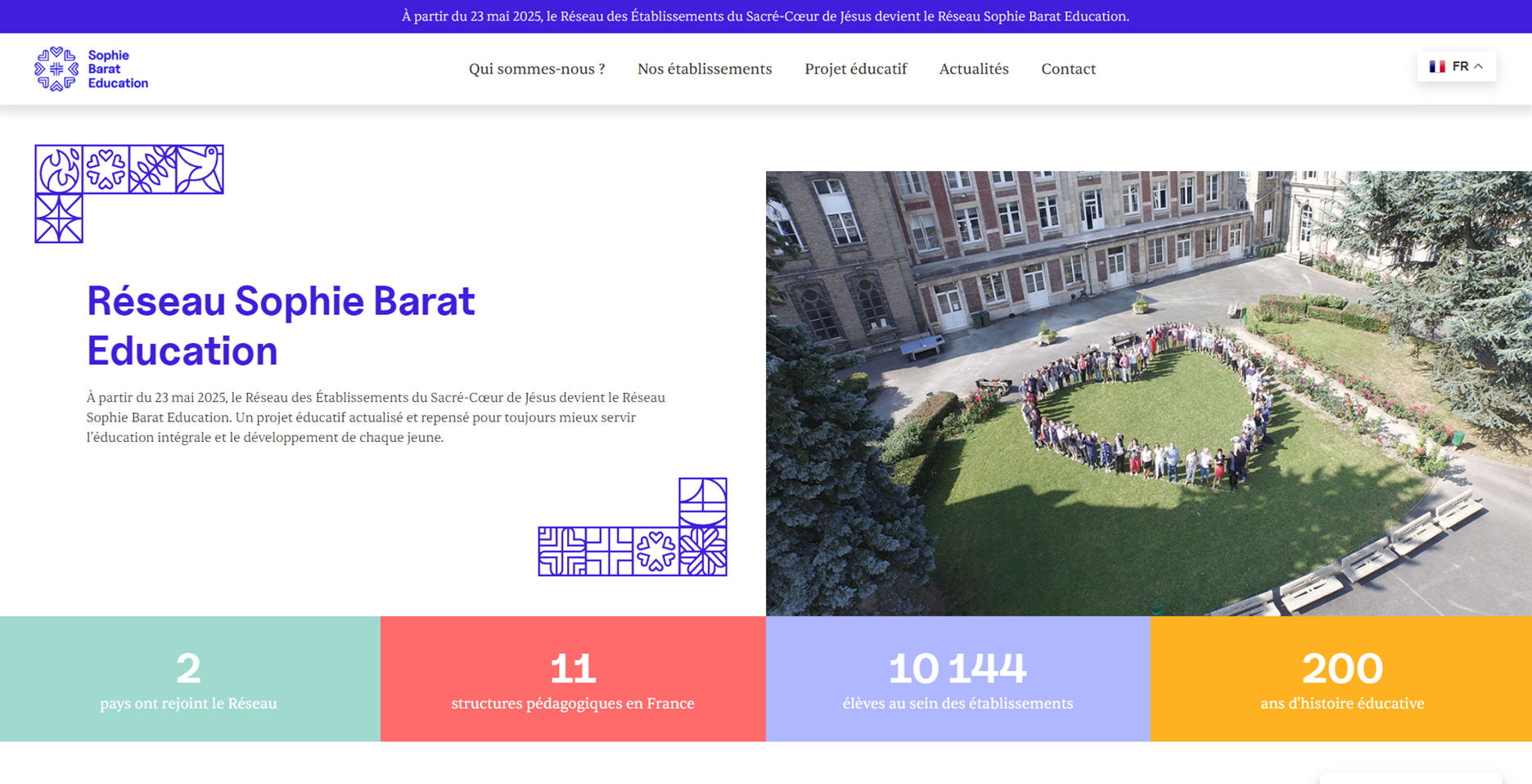
Task: Click the quarter-circle tile atop the lower pattern
Action: [702, 502]
